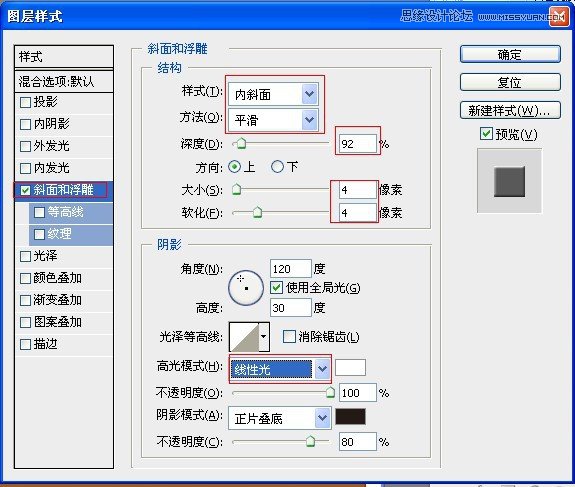This screenshot has height=487, width=575.
Task: Click the 深度 depth slider handle
Action: coord(241,143)
